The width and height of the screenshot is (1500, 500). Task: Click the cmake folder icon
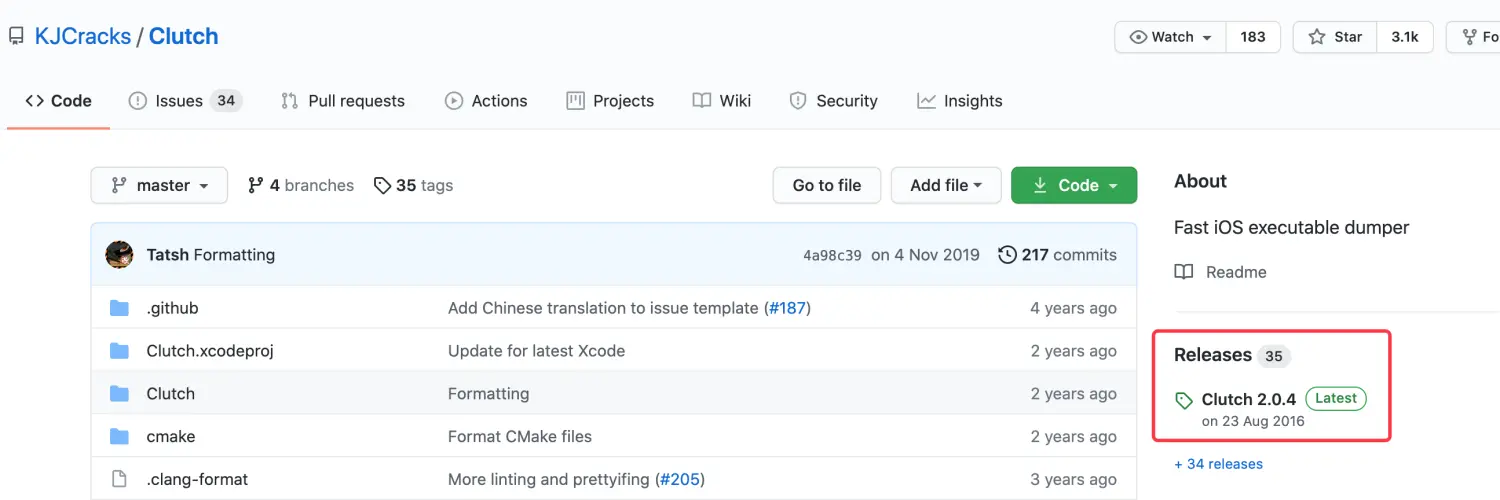click(x=120, y=437)
